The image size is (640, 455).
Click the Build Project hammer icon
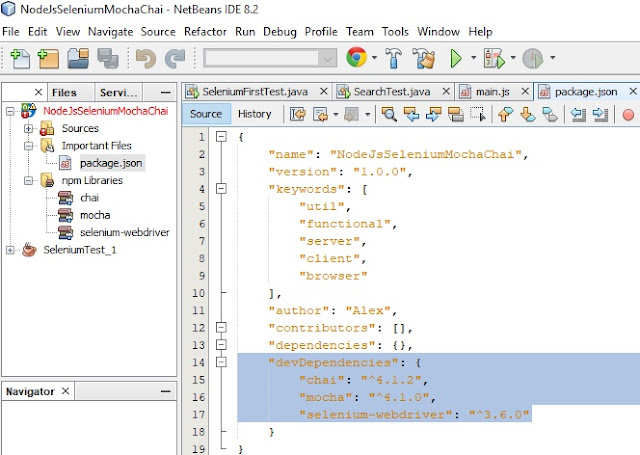tap(393, 58)
